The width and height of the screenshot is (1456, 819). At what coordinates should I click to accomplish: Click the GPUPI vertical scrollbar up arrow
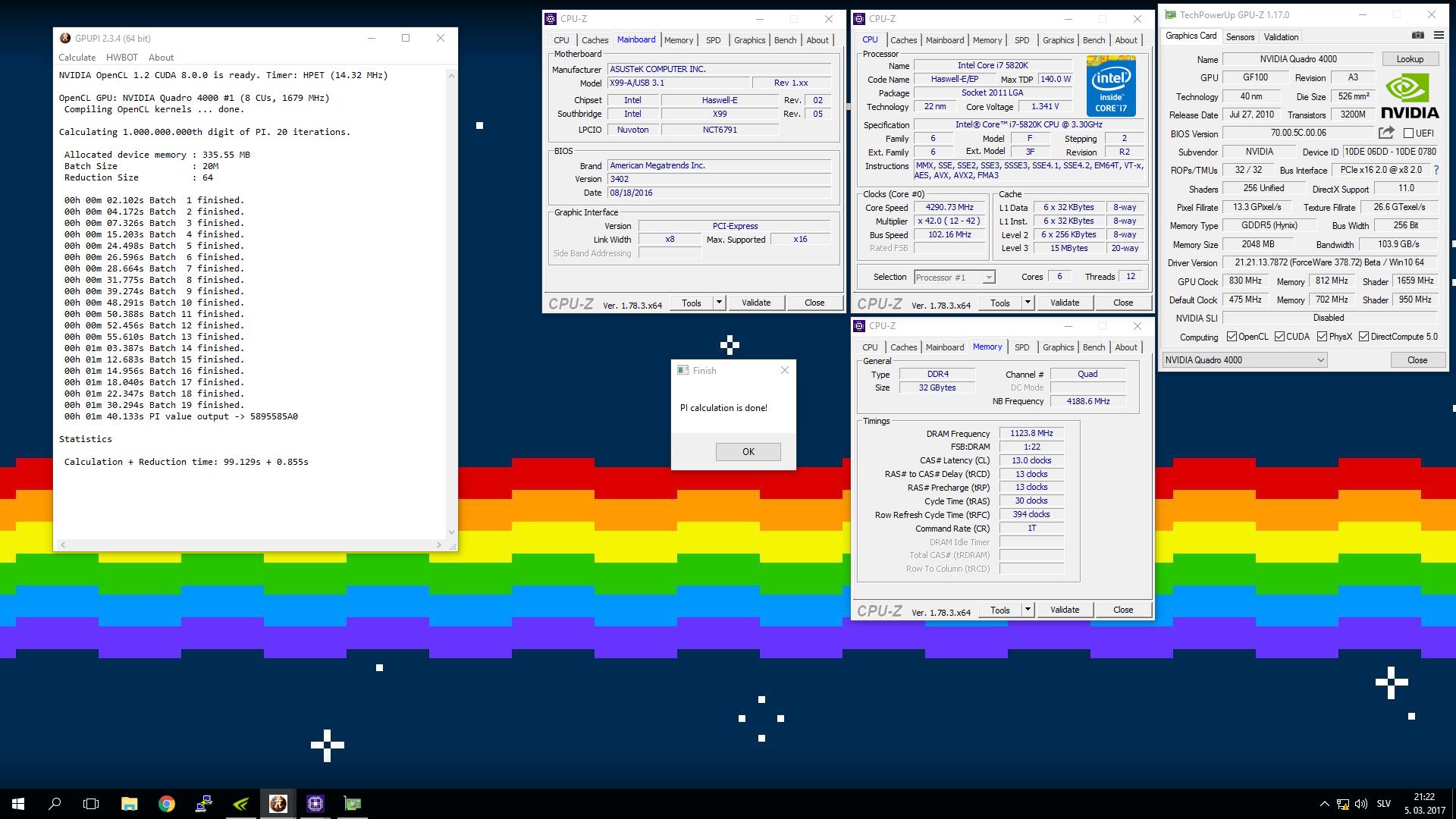click(x=452, y=75)
